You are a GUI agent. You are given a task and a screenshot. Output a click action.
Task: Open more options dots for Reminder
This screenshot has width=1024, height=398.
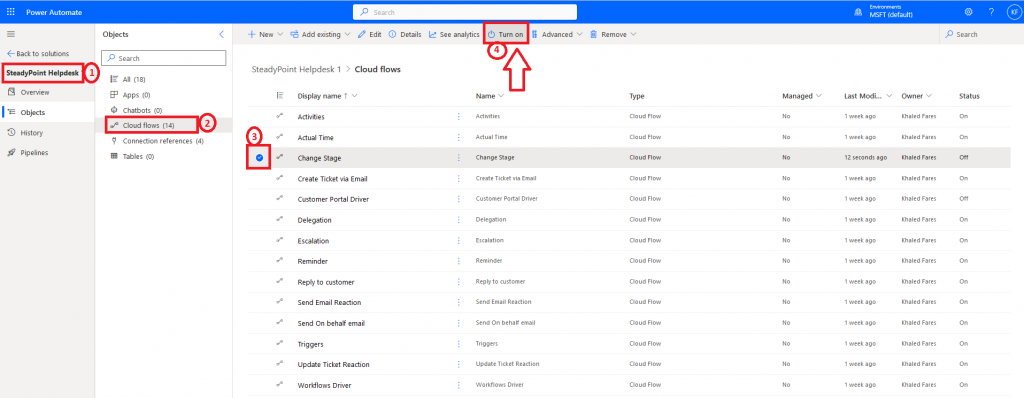pos(458,261)
